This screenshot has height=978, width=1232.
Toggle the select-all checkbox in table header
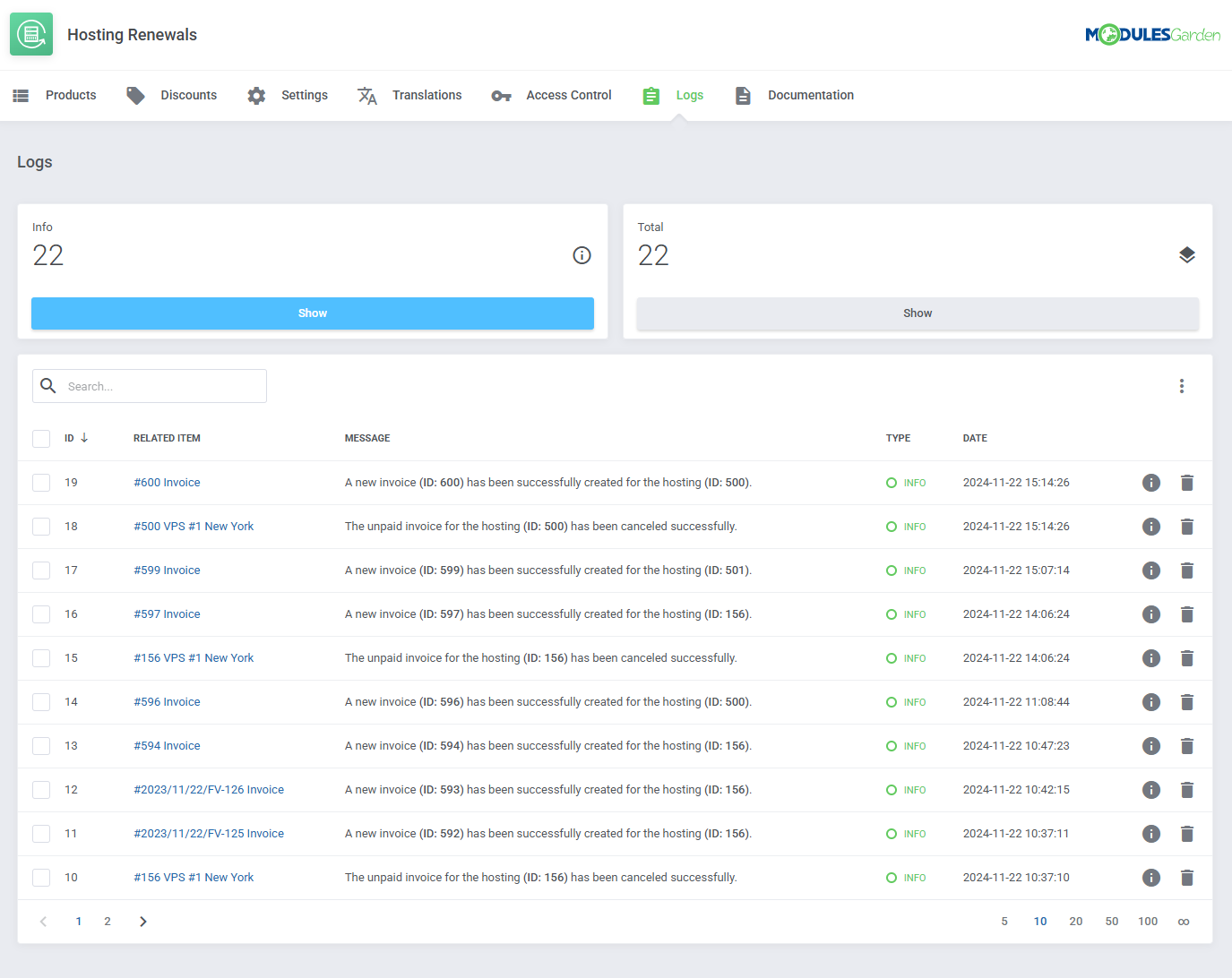click(41, 439)
